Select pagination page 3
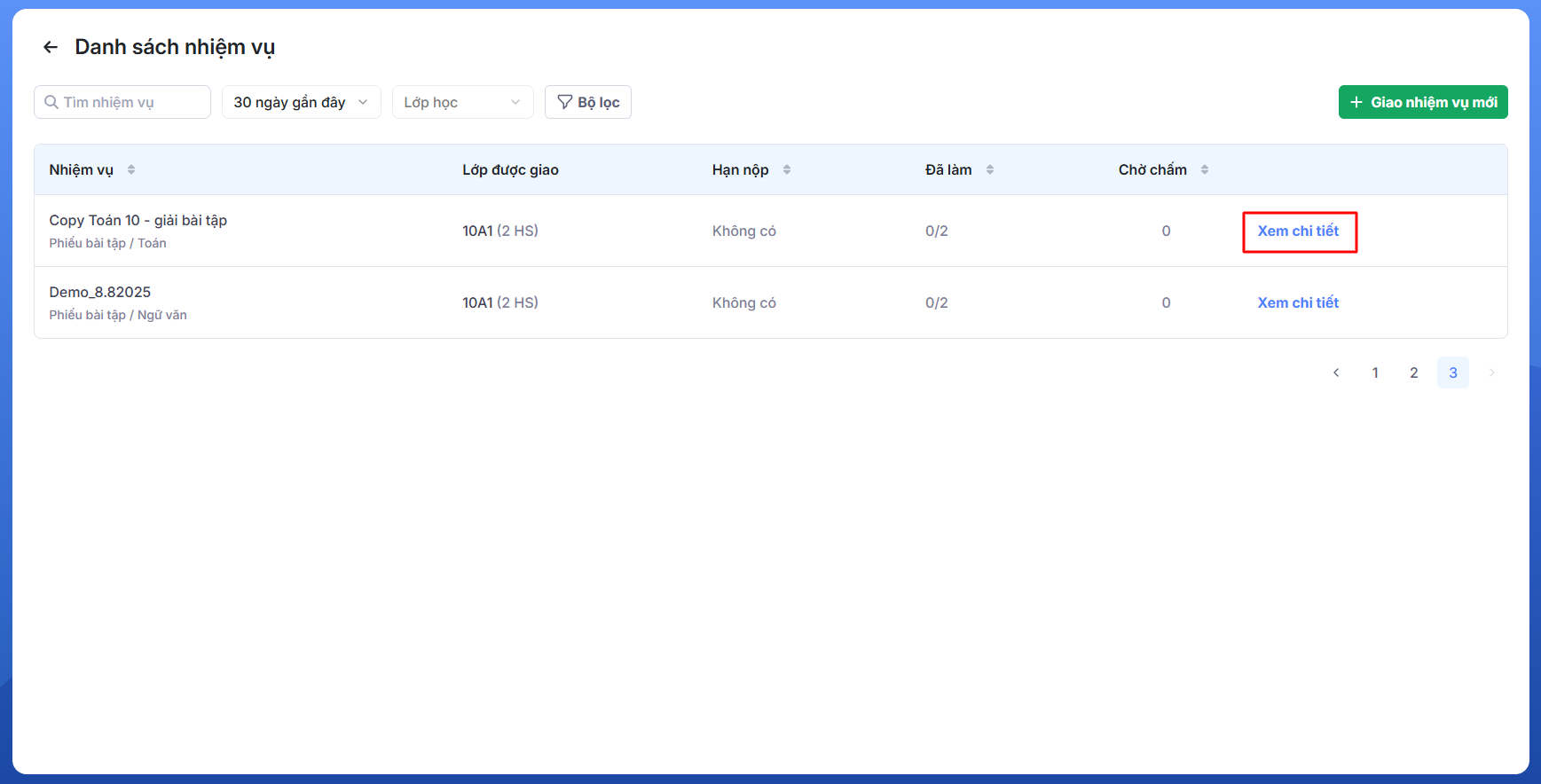Screen dimensions: 1541x784 [1453, 372]
